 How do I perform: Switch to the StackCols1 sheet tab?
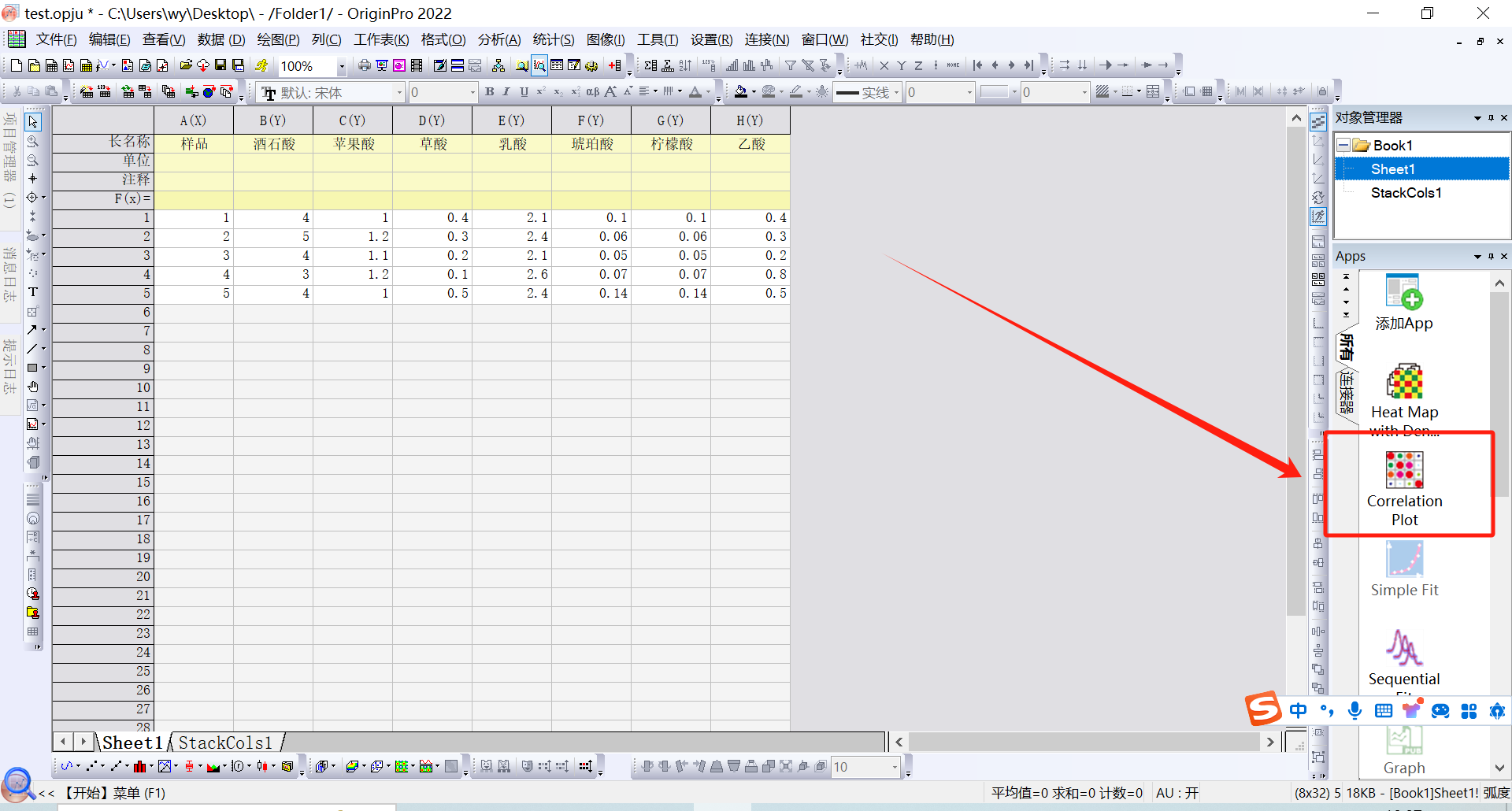tap(225, 742)
